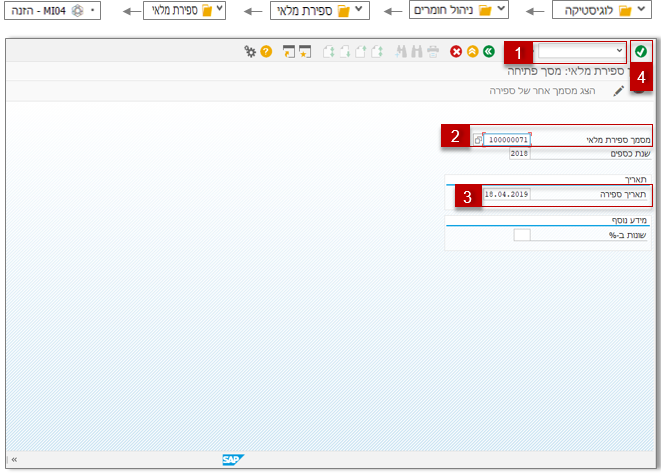This screenshot has height=474, width=661.
Task: Click the count date field 18.04.2019
Action: click(506, 194)
